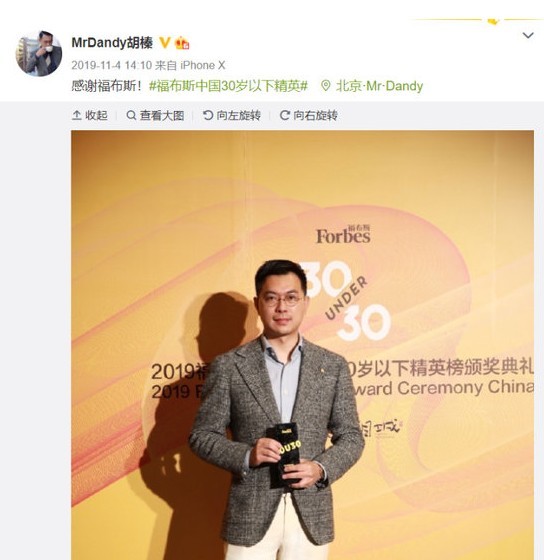544x560 pixels.
Task: Click the yellow card decoration pendant
Action: [493, 21]
